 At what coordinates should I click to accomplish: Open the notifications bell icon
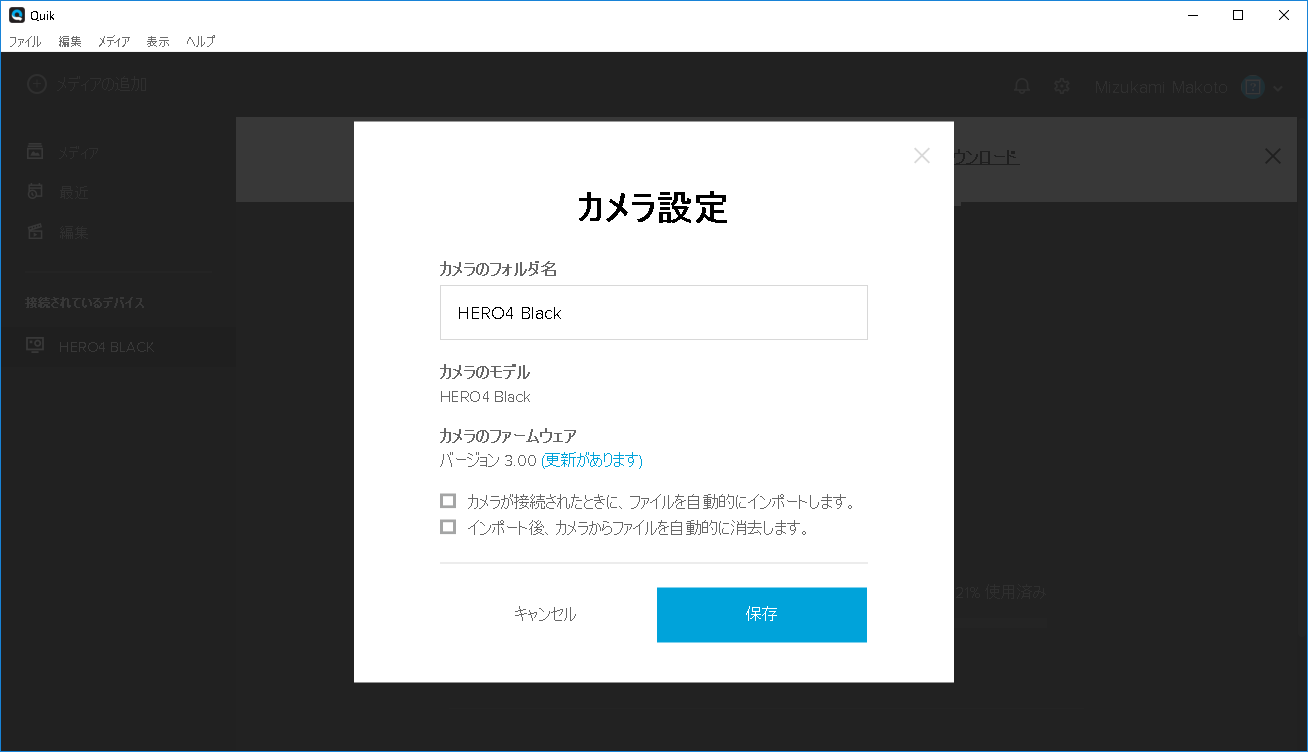coord(1022,87)
